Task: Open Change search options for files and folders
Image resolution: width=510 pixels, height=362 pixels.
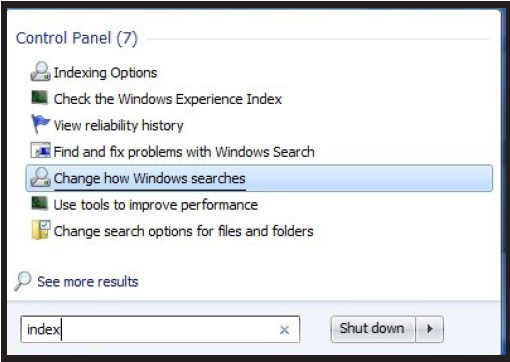Action: (183, 231)
